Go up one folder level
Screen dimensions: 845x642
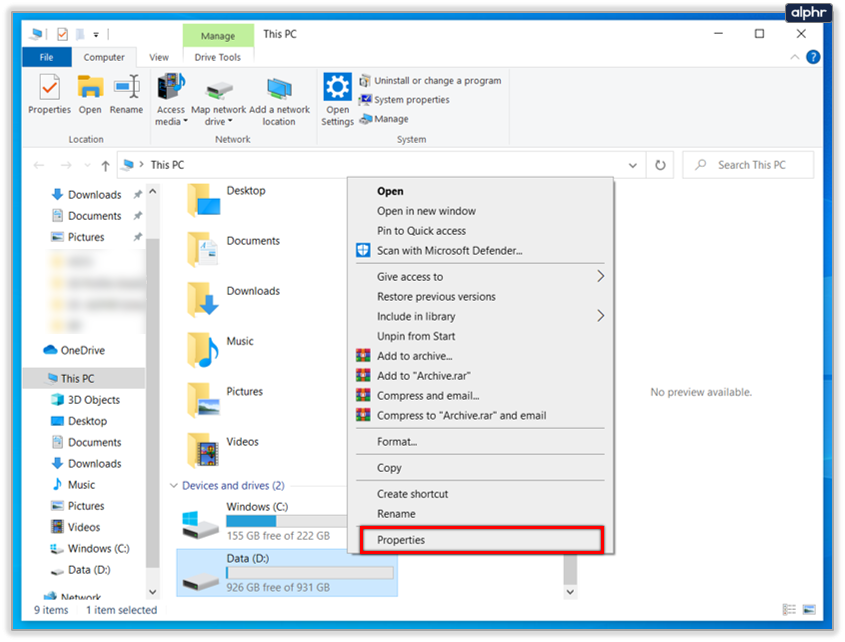(x=106, y=165)
